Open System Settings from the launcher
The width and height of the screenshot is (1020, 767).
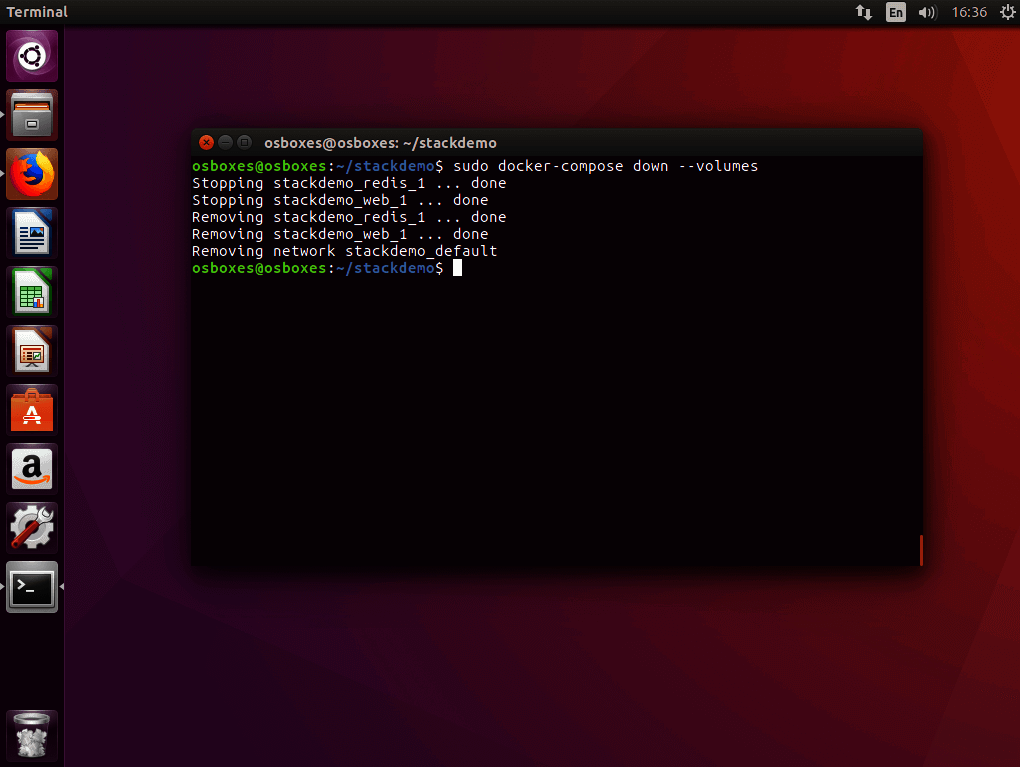tap(32, 528)
